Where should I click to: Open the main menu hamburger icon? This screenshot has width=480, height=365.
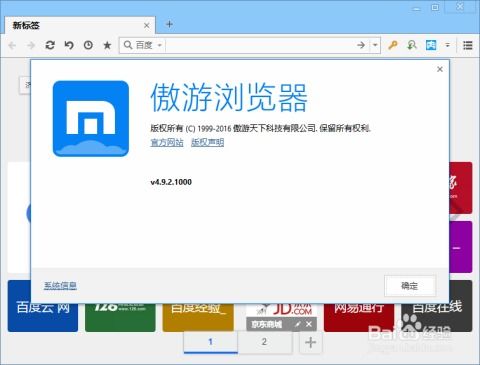click(468, 45)
